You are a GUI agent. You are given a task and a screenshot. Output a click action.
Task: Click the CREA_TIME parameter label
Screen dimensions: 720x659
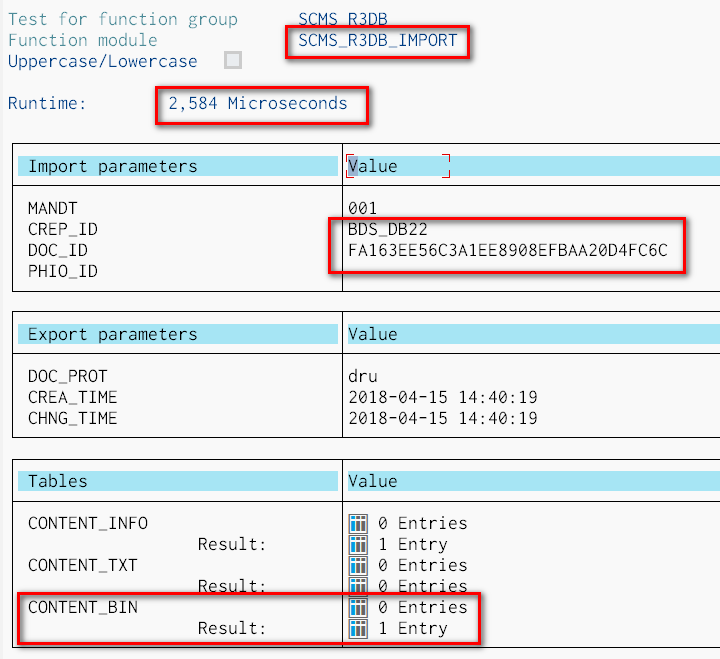(73, 397)
